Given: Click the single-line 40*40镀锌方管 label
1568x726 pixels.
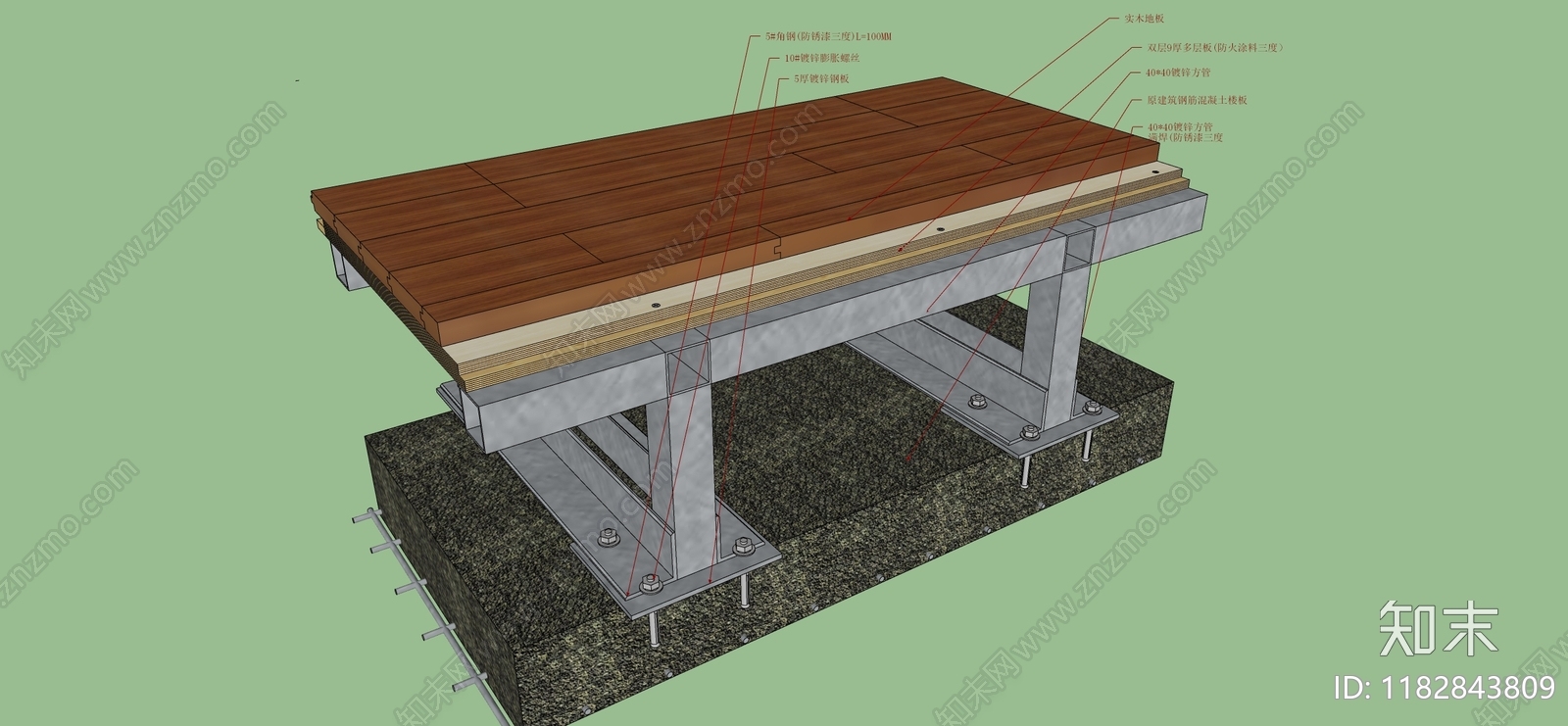Looking at the screenshot, I should tap(1178, 73).
